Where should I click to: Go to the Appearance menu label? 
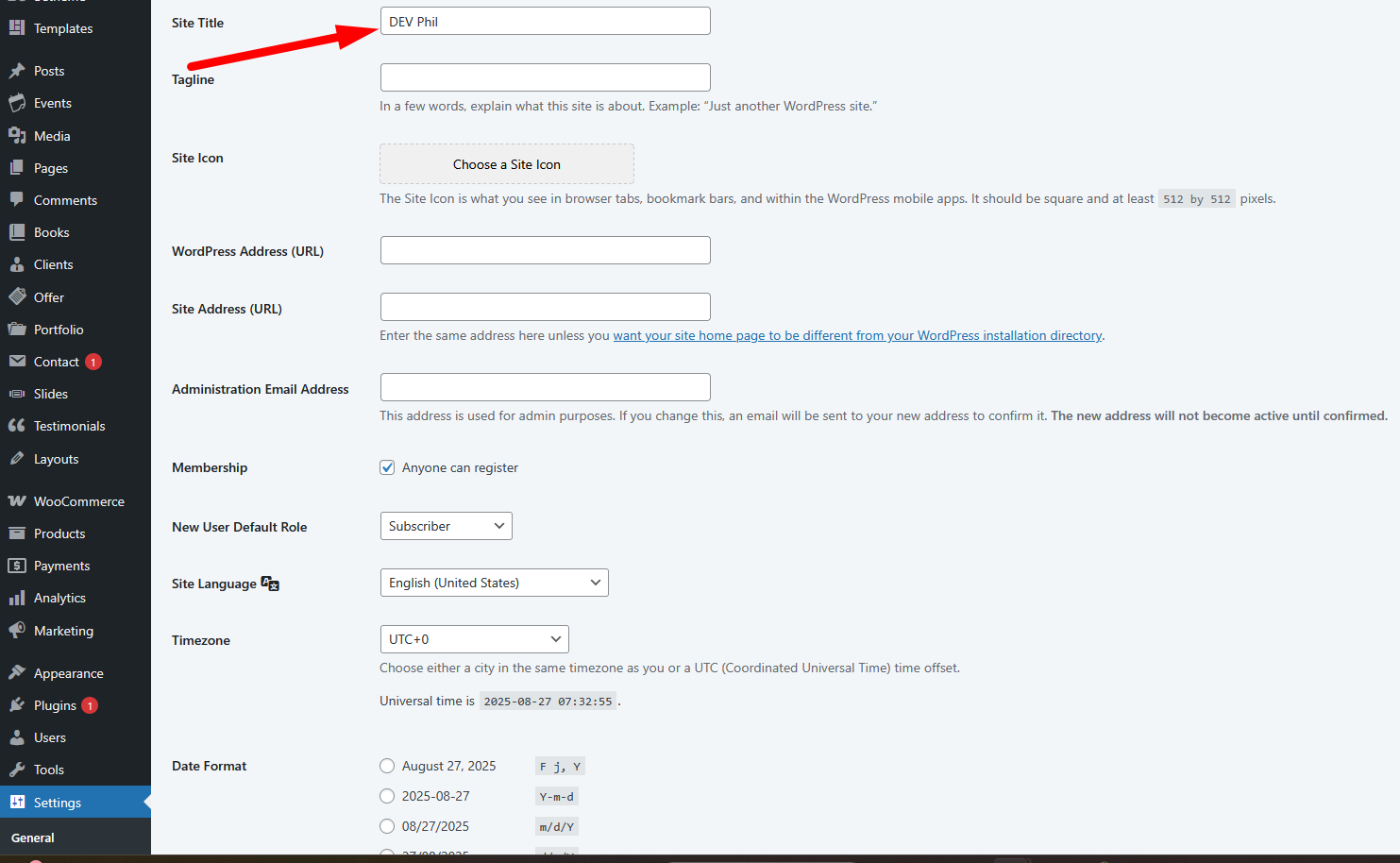69,673
